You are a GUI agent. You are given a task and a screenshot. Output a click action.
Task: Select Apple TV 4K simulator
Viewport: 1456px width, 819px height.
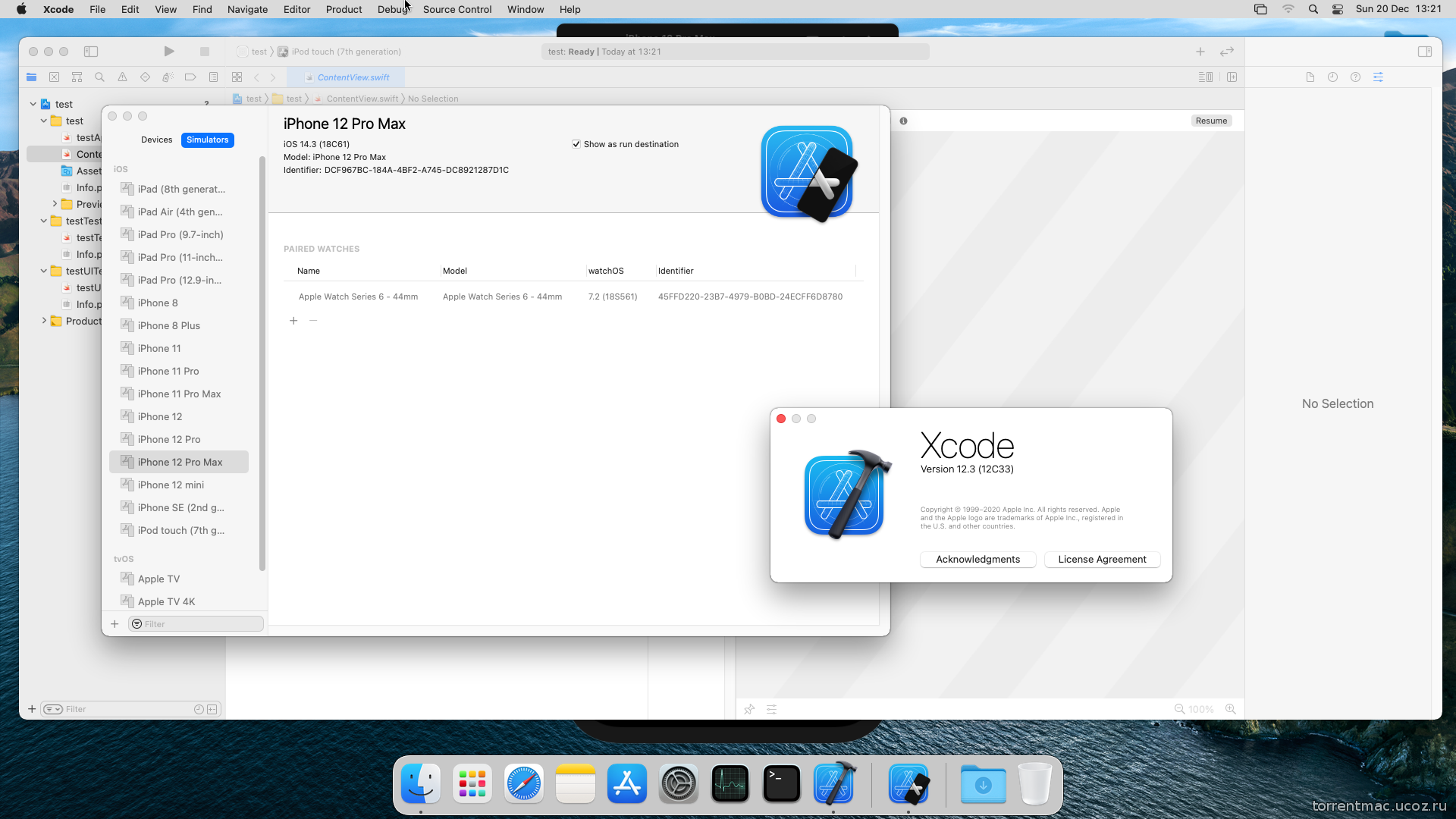click(x=179, y=601)
